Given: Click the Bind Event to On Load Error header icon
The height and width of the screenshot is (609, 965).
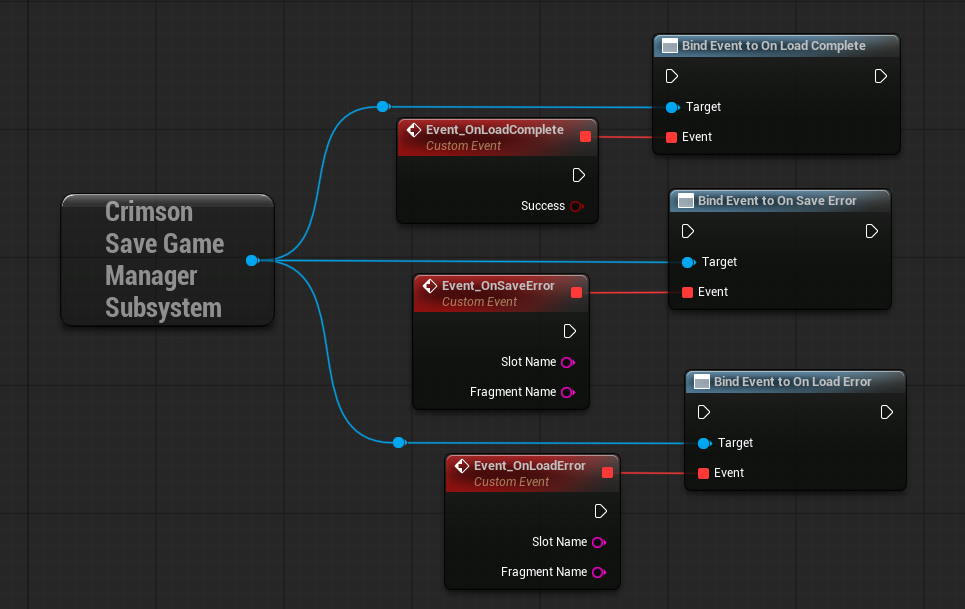Looking at the screenshot, I should tap(702, 381).
